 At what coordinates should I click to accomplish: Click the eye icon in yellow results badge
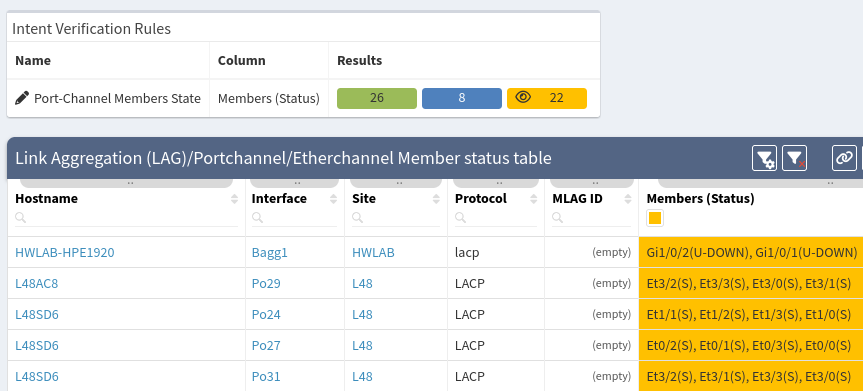(523, 98)
